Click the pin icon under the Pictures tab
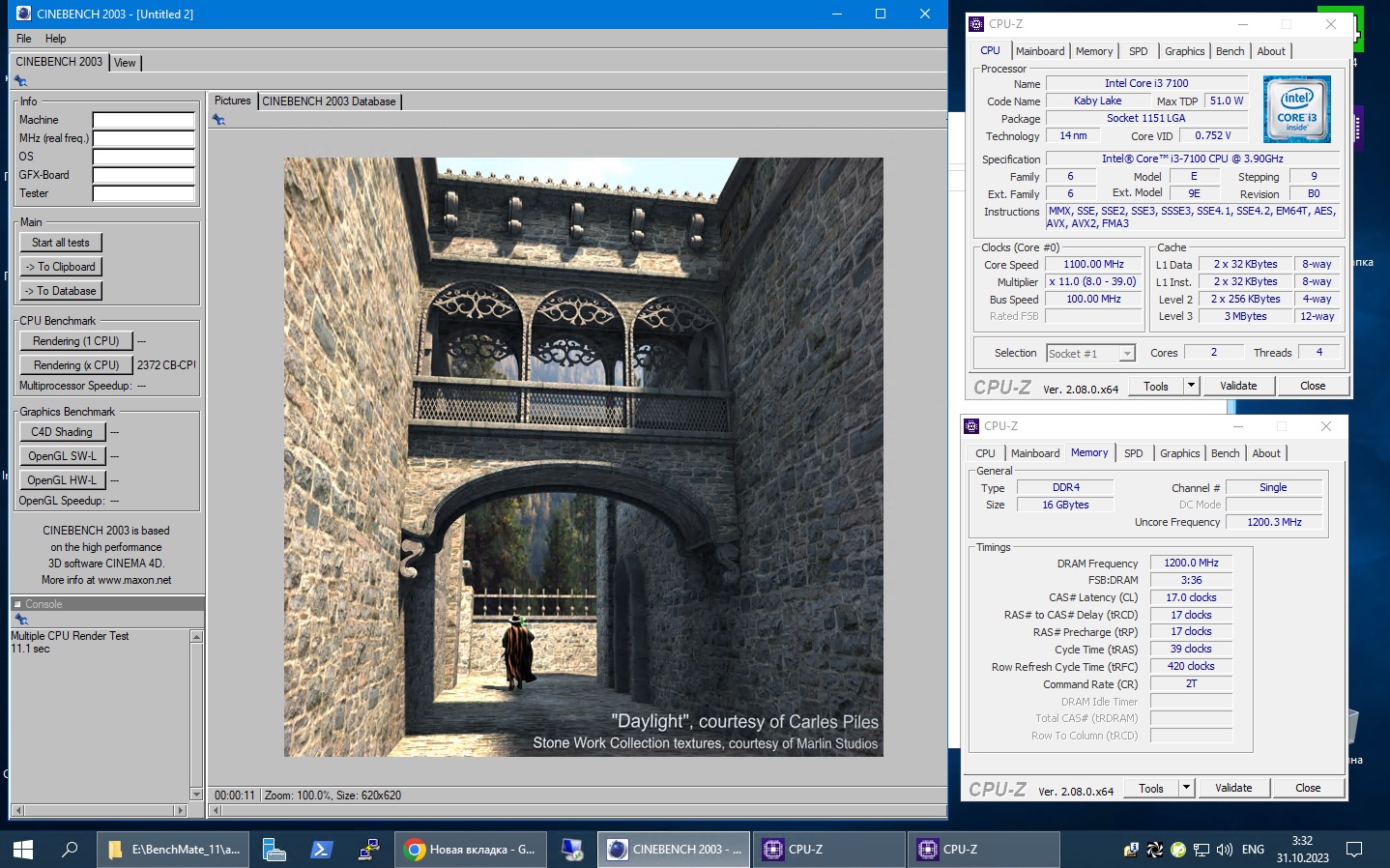 click(219, 120)
